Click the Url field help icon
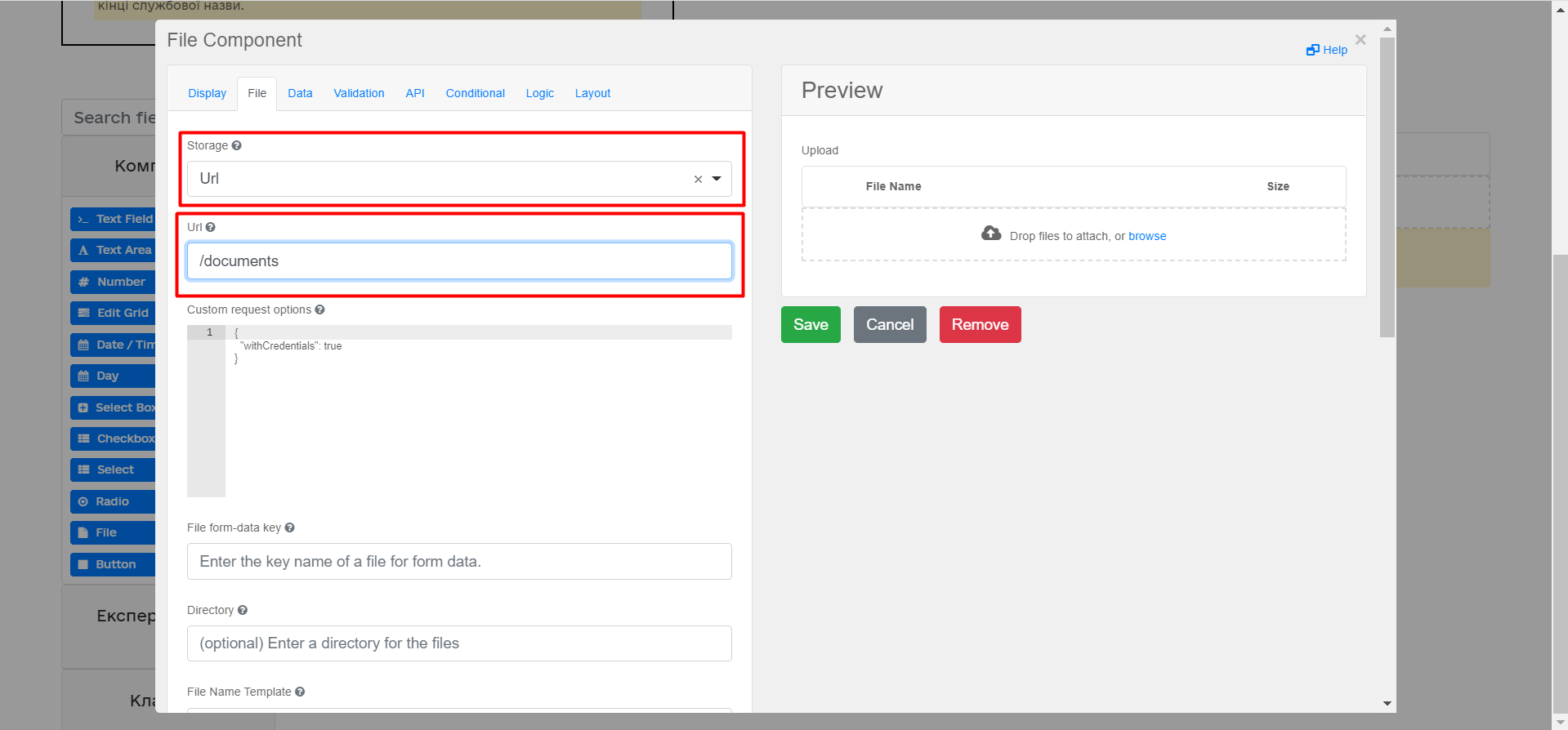 tap(210, 227)
